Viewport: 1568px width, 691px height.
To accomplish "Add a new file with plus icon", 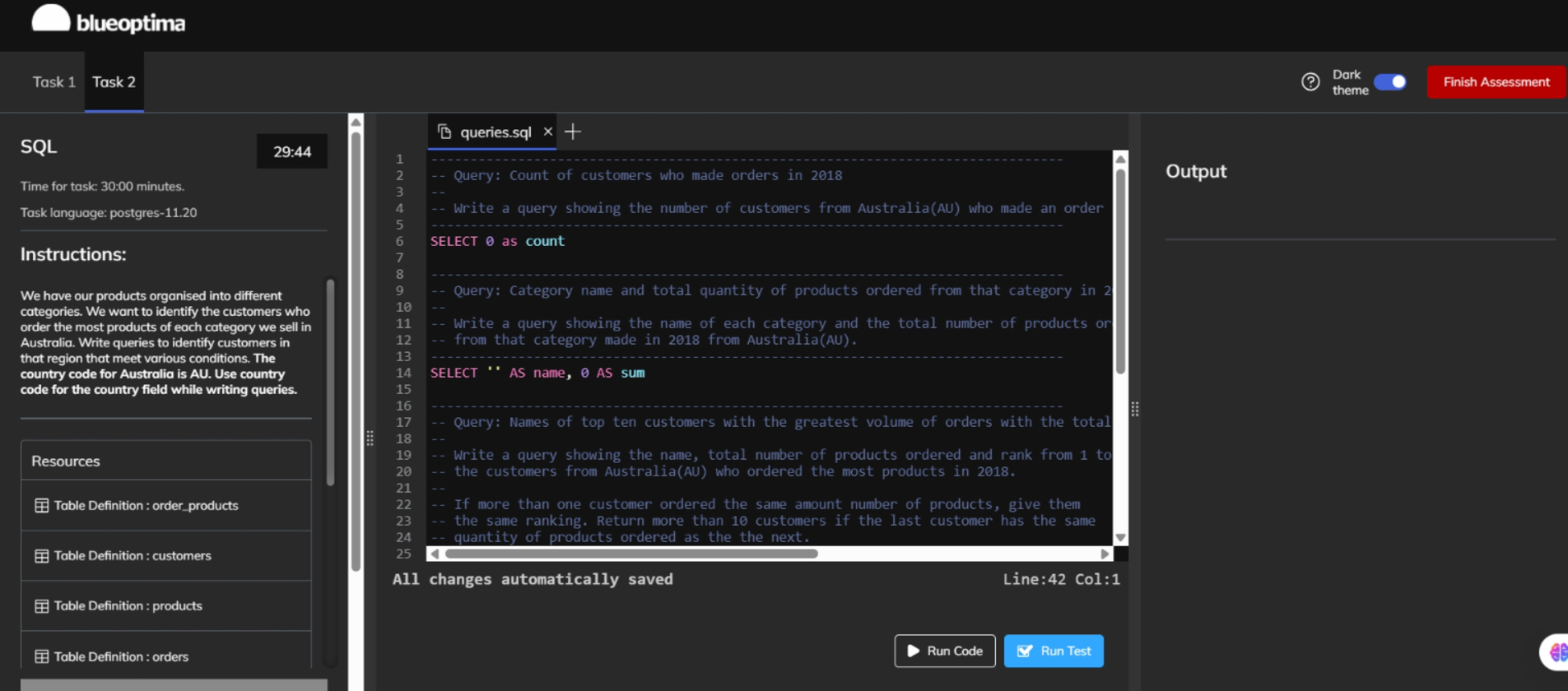I will click(x=573, y=132).
